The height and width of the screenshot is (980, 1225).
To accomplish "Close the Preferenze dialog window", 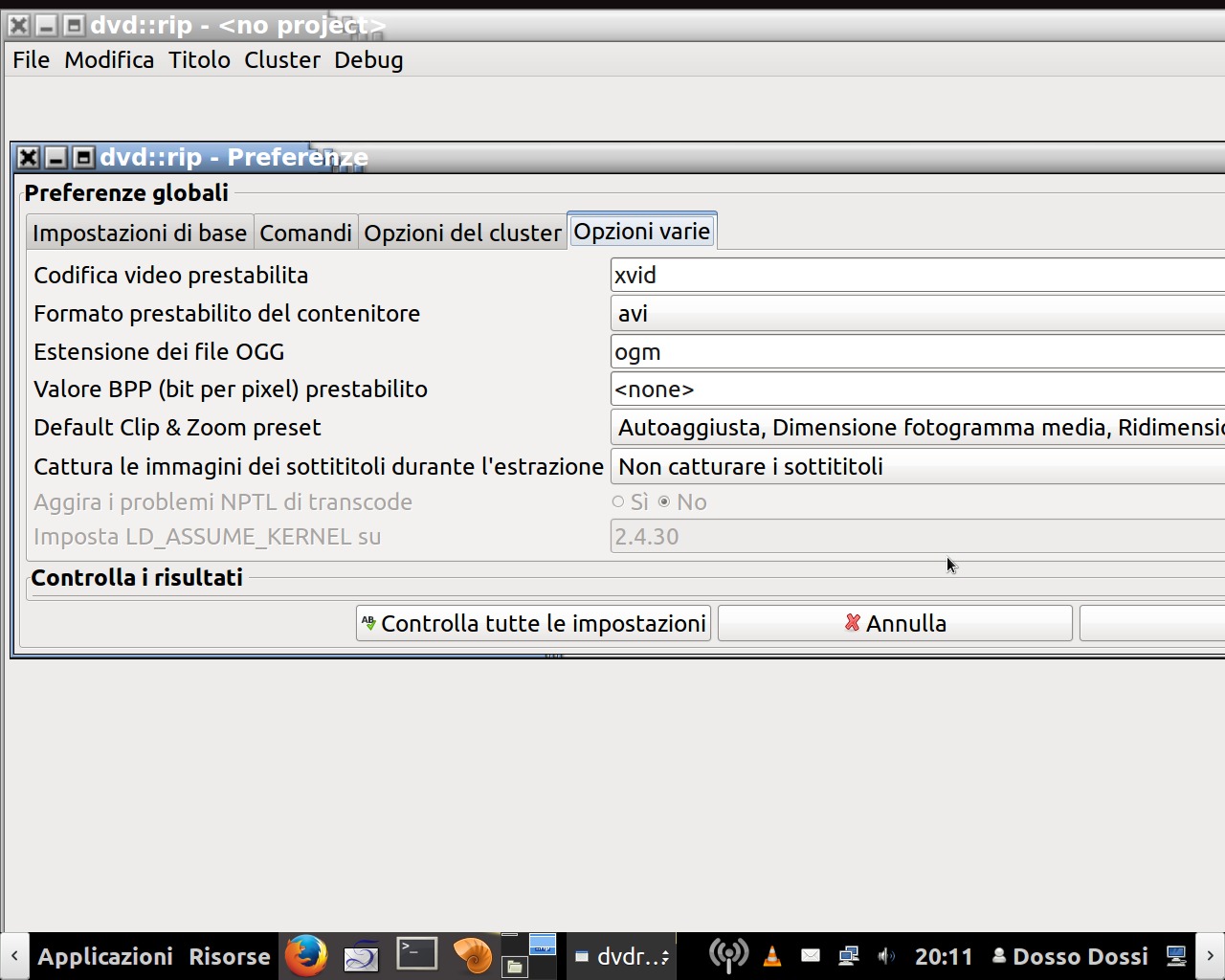I will (x=29, y=158).
